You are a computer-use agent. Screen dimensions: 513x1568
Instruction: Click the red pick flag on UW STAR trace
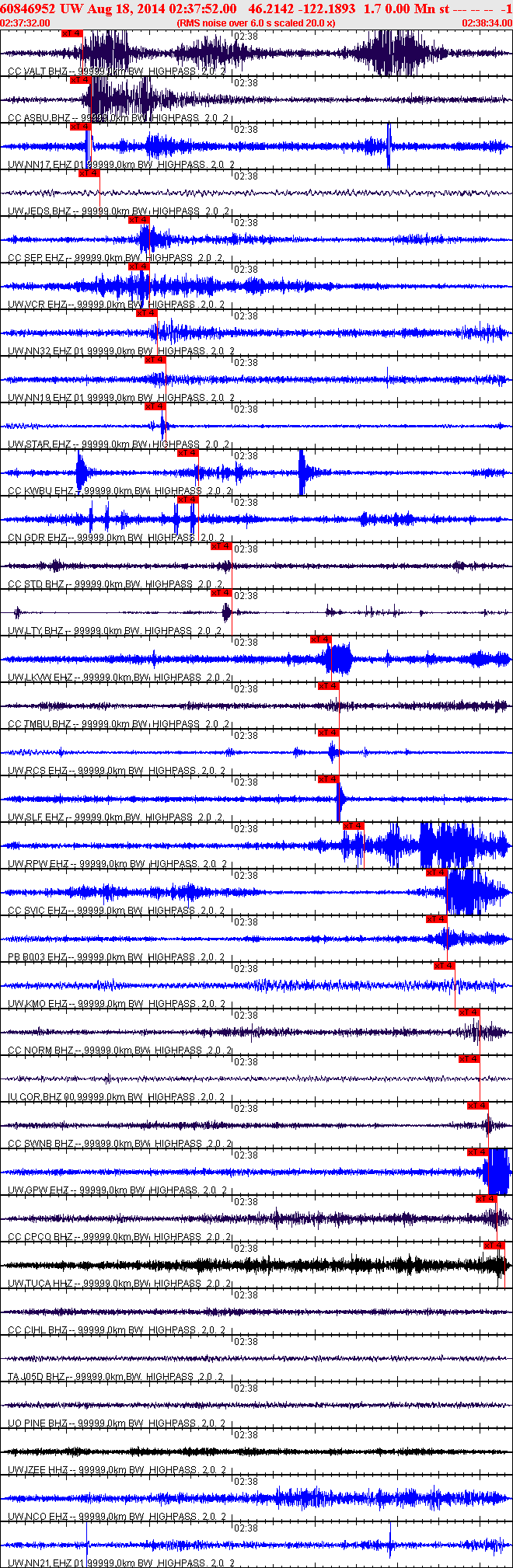(155, 406)
